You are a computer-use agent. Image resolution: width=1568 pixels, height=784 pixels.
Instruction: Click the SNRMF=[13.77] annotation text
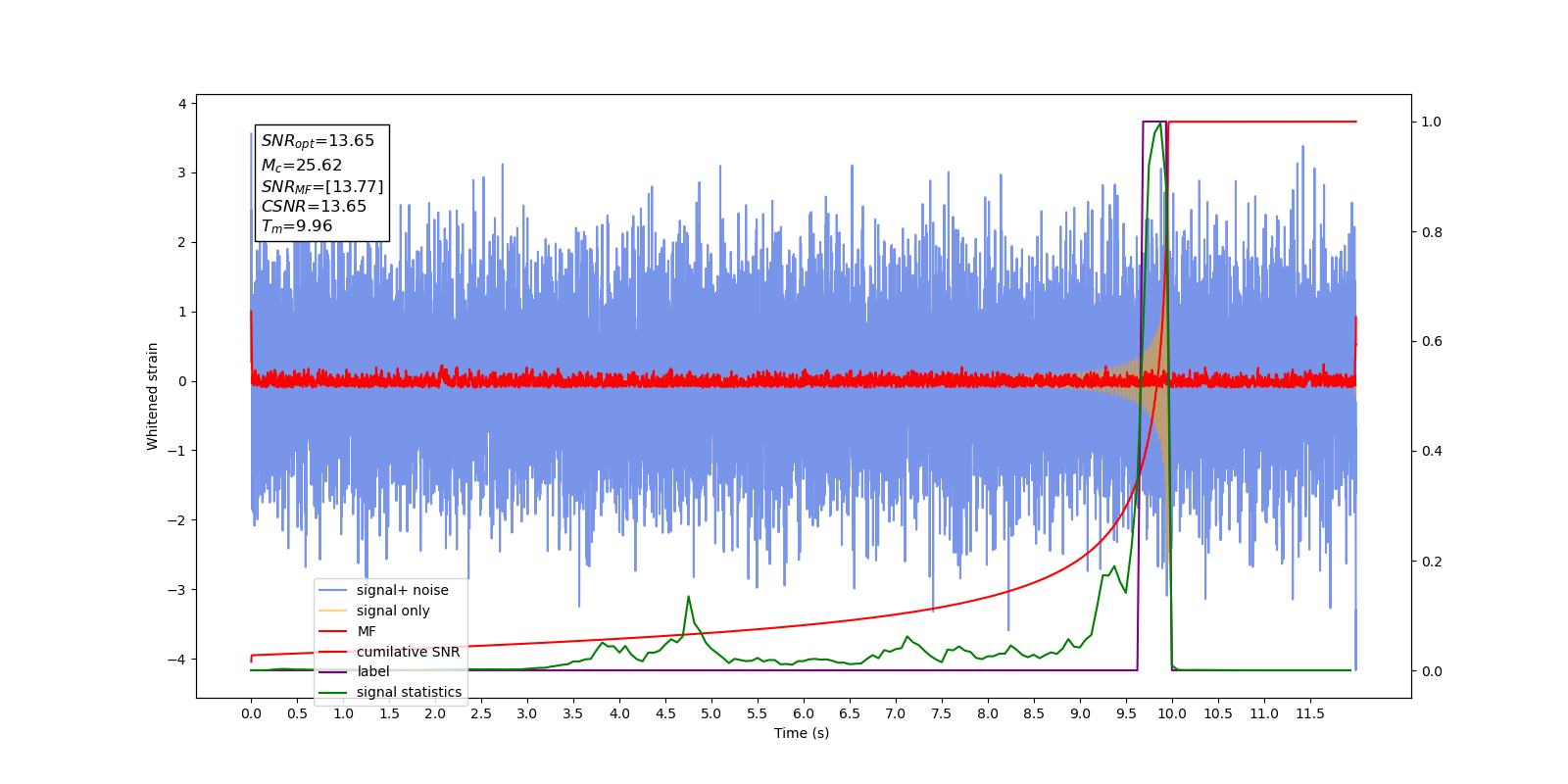click(322, 186)
